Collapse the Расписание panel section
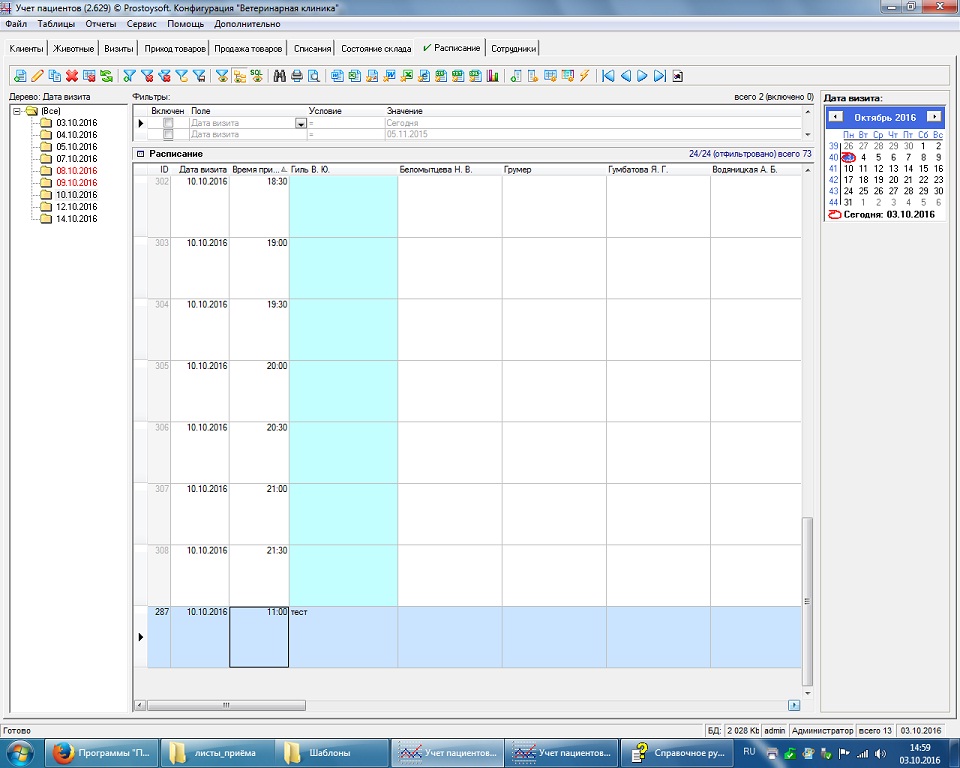 point(139,155)
